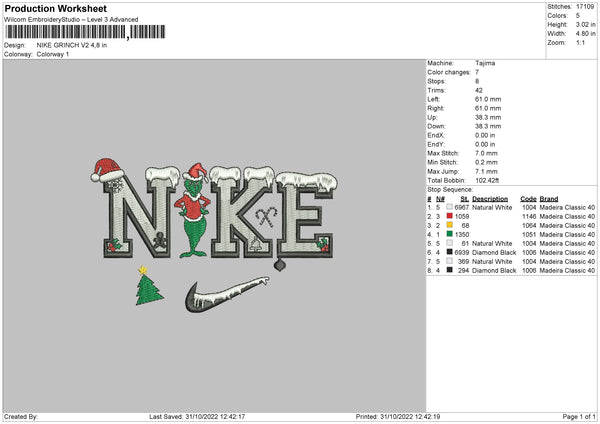Select thread code 1051 in row 4
Viewport: 600px width, 424px height.
[529, 235]
